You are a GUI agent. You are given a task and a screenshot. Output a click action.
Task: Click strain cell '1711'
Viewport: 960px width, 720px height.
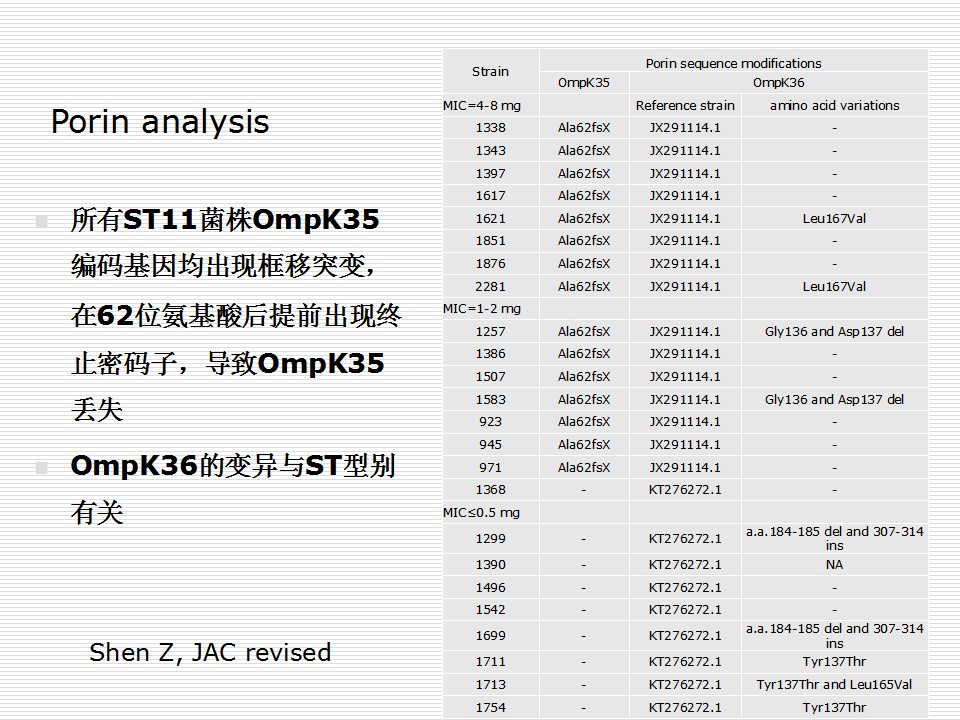(490, 662)
